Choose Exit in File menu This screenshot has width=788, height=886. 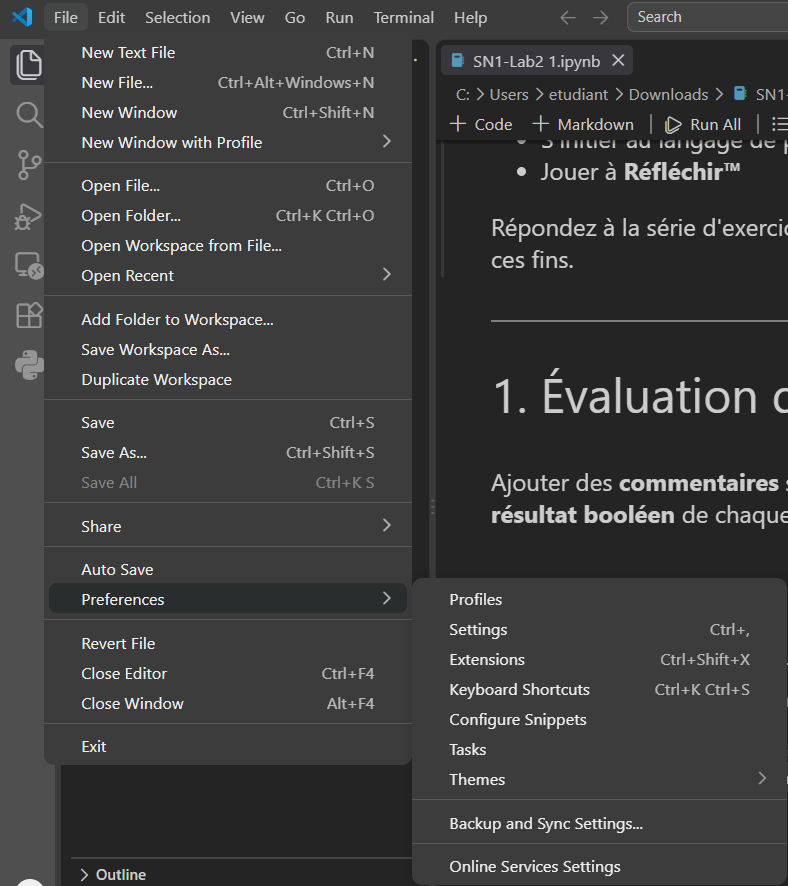(x=228, y=746)
